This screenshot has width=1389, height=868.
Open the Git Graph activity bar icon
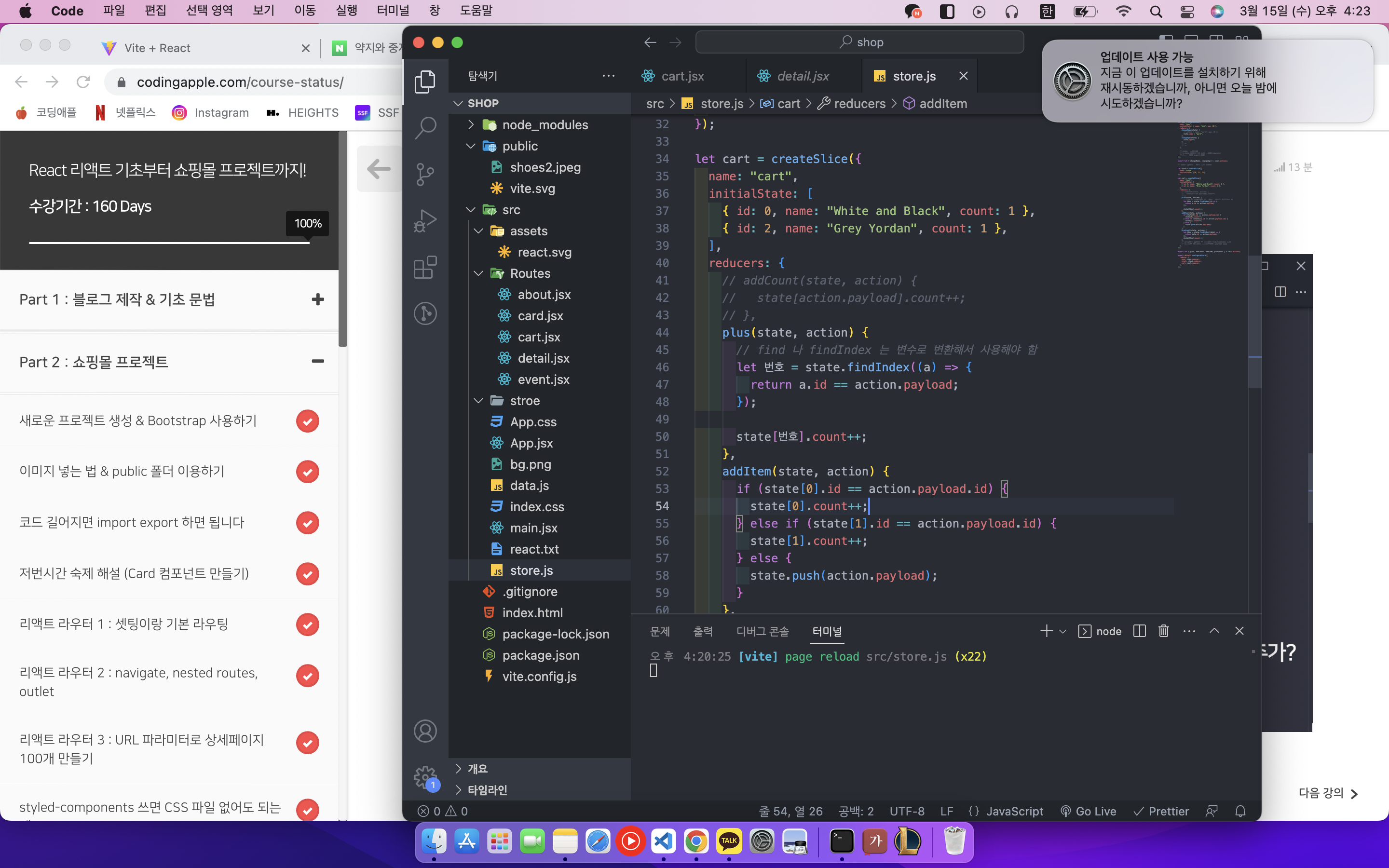tap(425, 313)
